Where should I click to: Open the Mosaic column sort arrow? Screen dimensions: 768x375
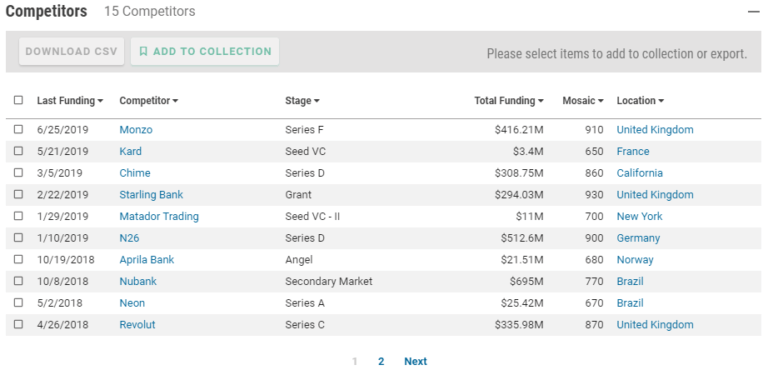coord(600,101)
